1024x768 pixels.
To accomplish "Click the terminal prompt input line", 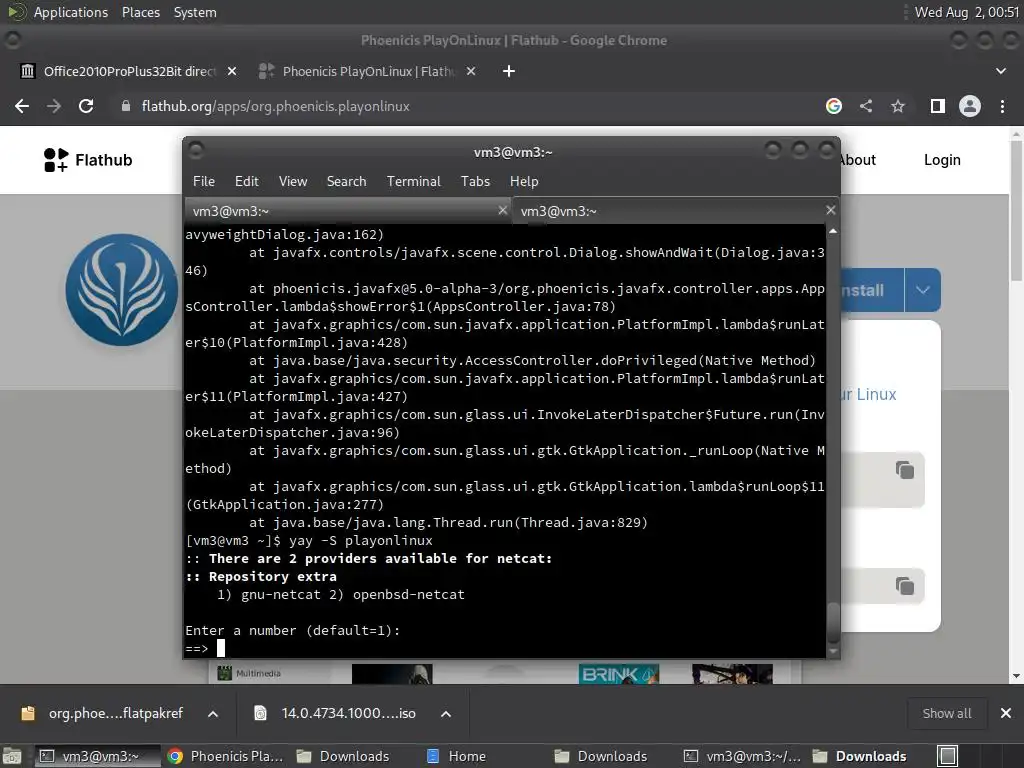I will click(505, 648).
